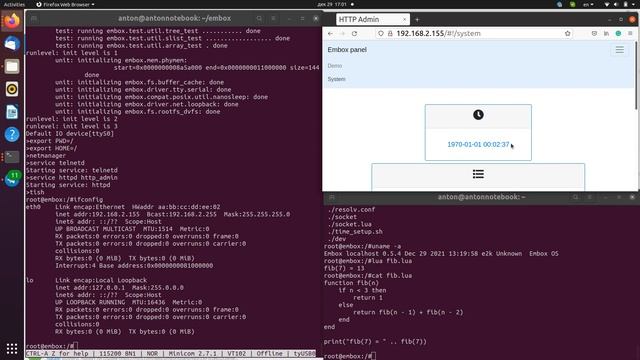Click 'Starting service: telnetd' line
The width and height of the screenshot is (640, 360).
click(x=72, y=170)
